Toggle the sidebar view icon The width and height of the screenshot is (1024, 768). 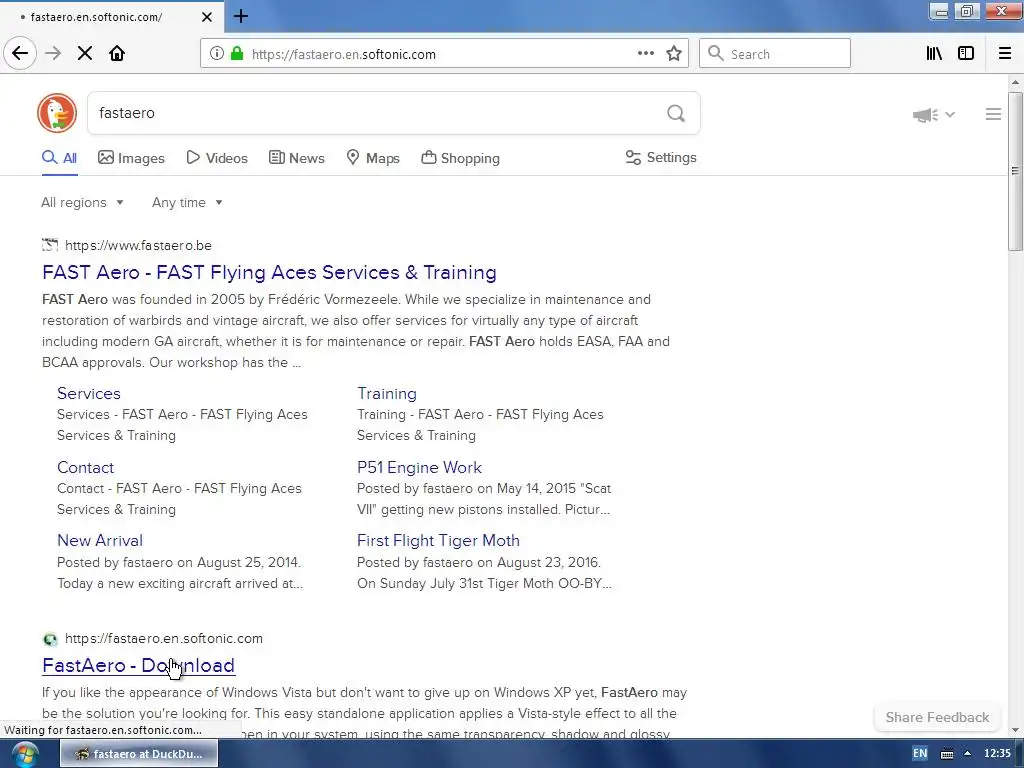pyautogui.click(x=966, y=54)
